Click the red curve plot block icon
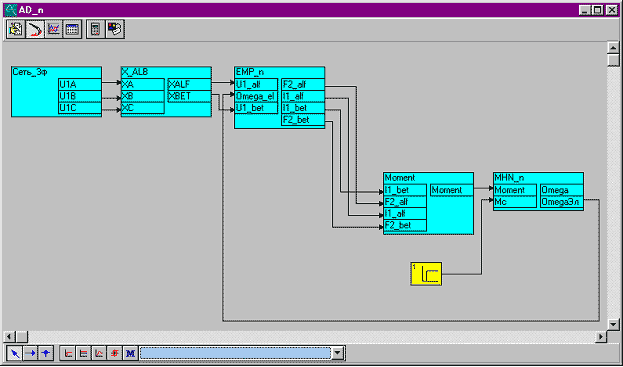 (x=99, y=353)
